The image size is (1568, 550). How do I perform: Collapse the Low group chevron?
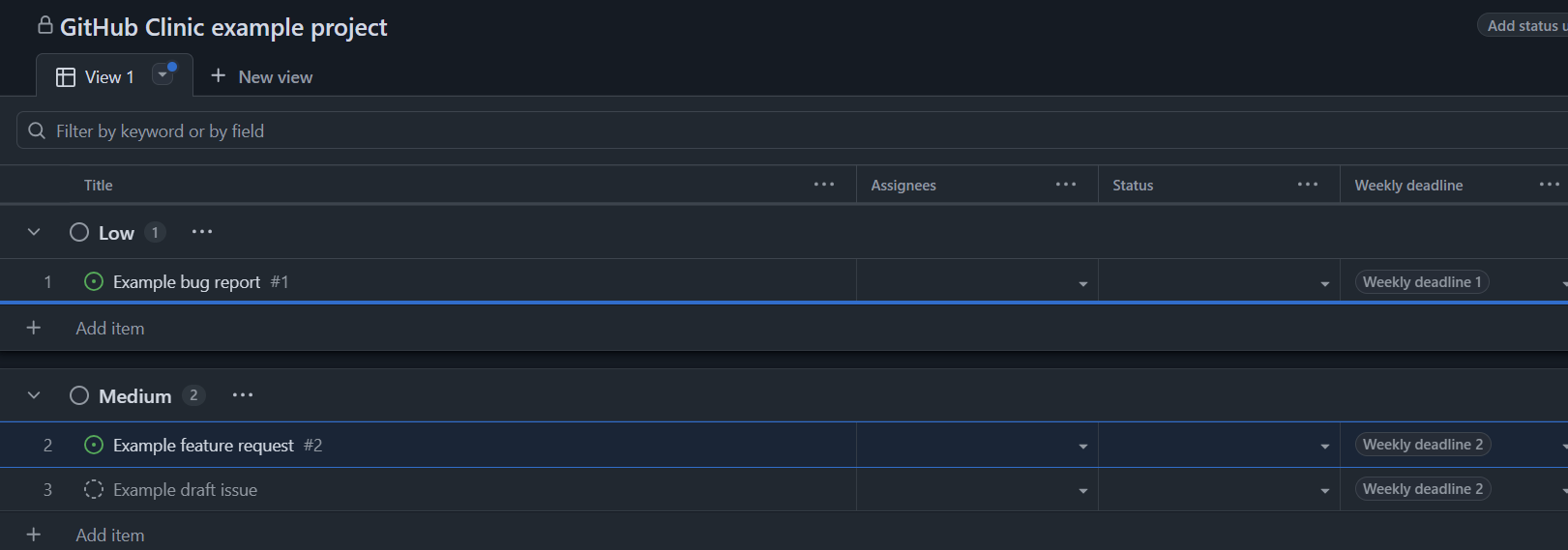[x=34, y=232]
